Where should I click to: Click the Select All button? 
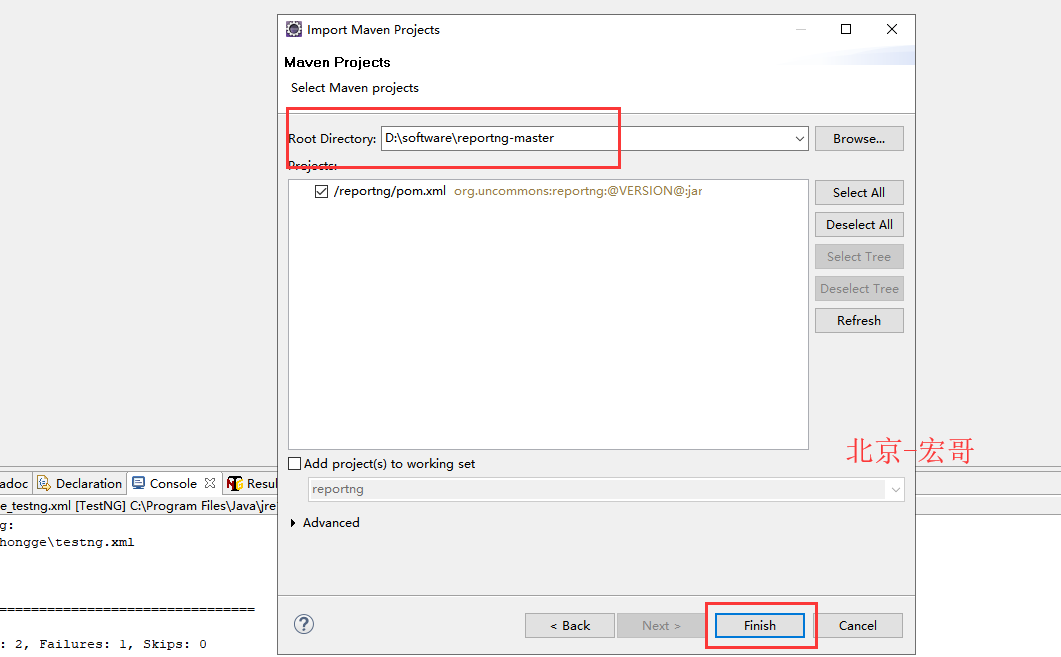click(859, 192)
